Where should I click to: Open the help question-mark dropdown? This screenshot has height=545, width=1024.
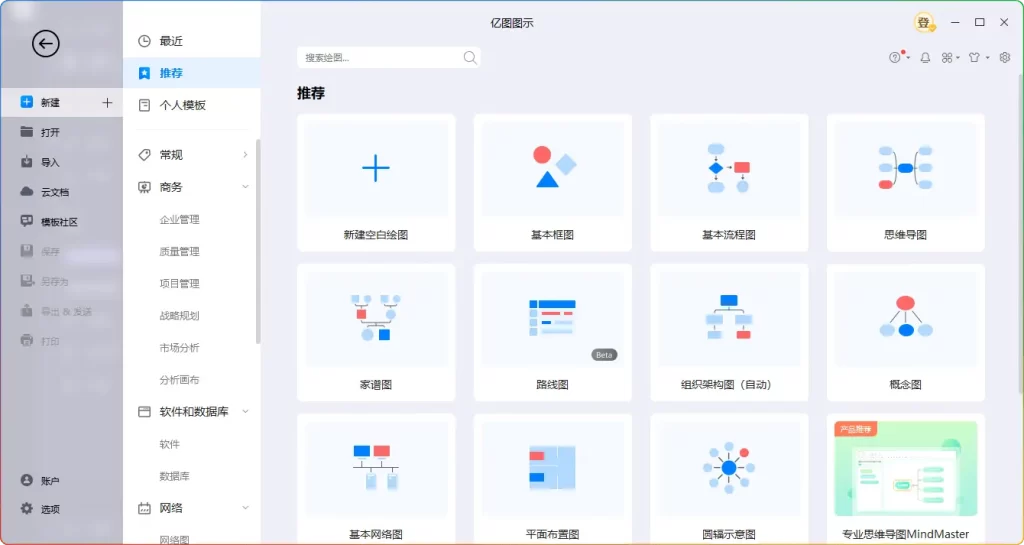tap(899, 57)
